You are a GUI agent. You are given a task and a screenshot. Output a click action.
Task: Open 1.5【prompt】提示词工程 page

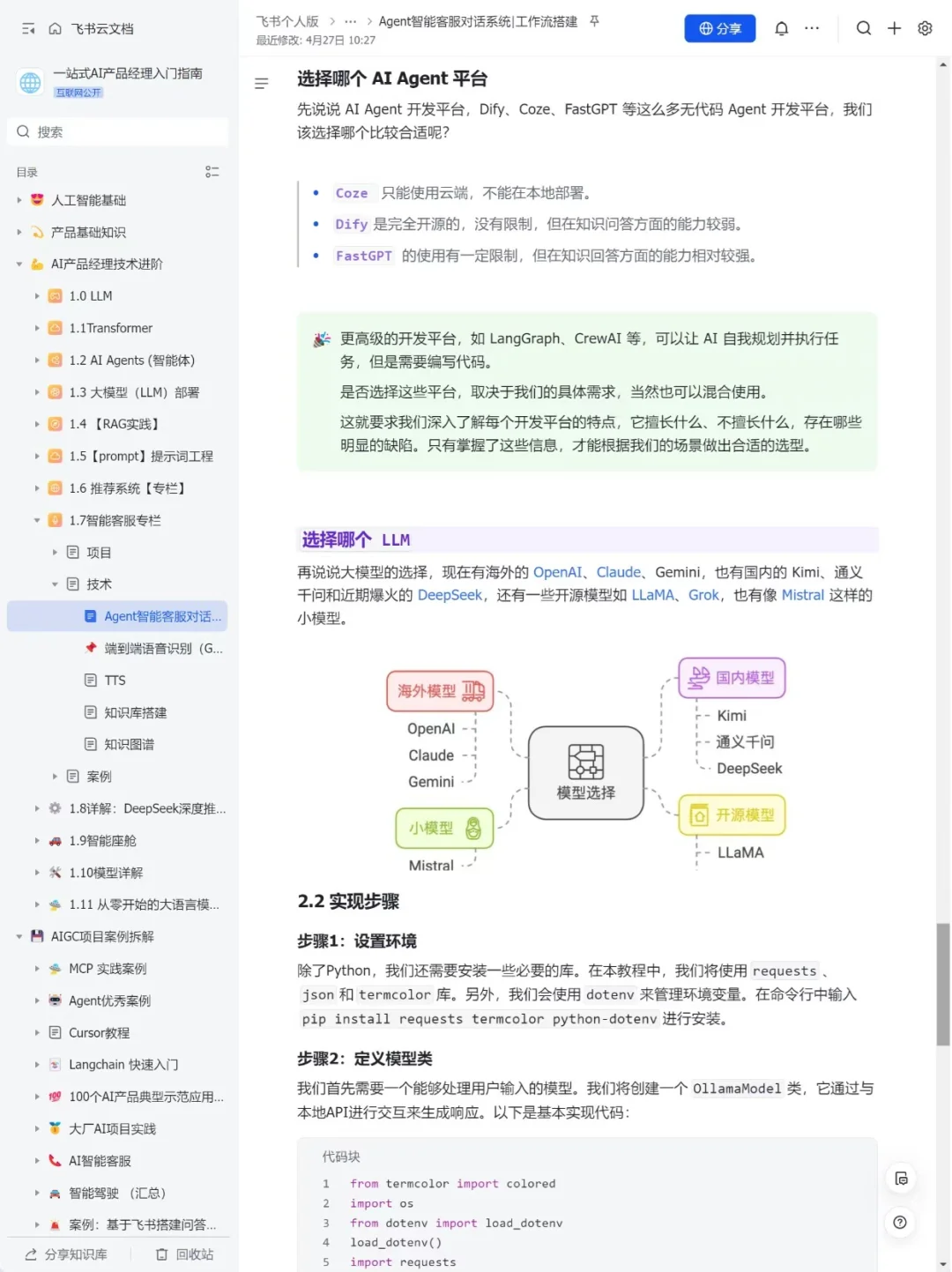pos(141,456)
